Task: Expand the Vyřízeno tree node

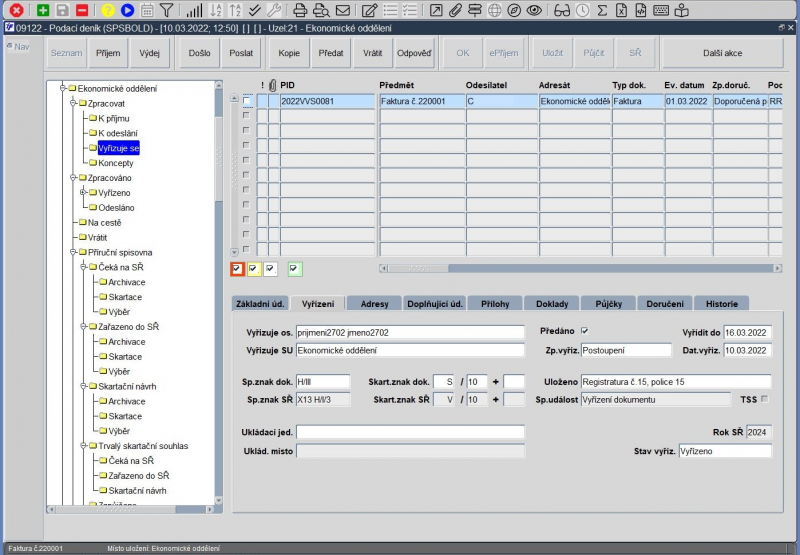Action: coord(83,192)
